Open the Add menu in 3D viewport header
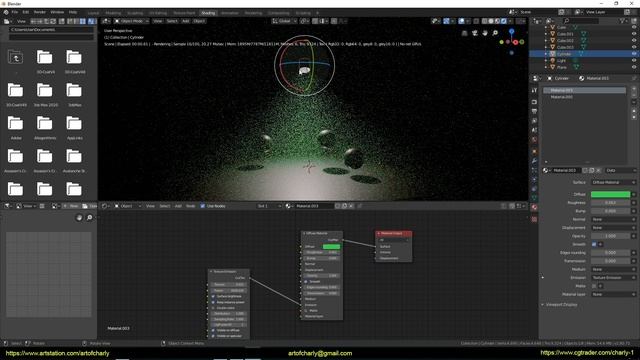The image size is (640, 360). [186, 21]
